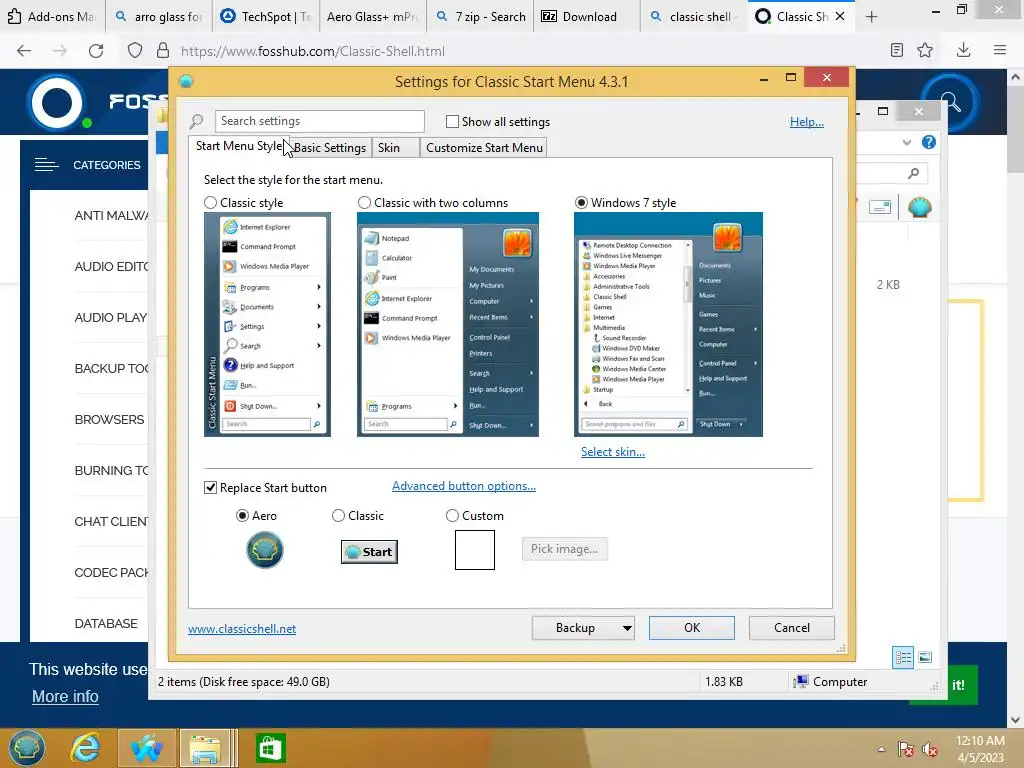The width and height of the screenshot is (1024, 768).
Task: Visit www.classicshell.net link
Action: 242,629
